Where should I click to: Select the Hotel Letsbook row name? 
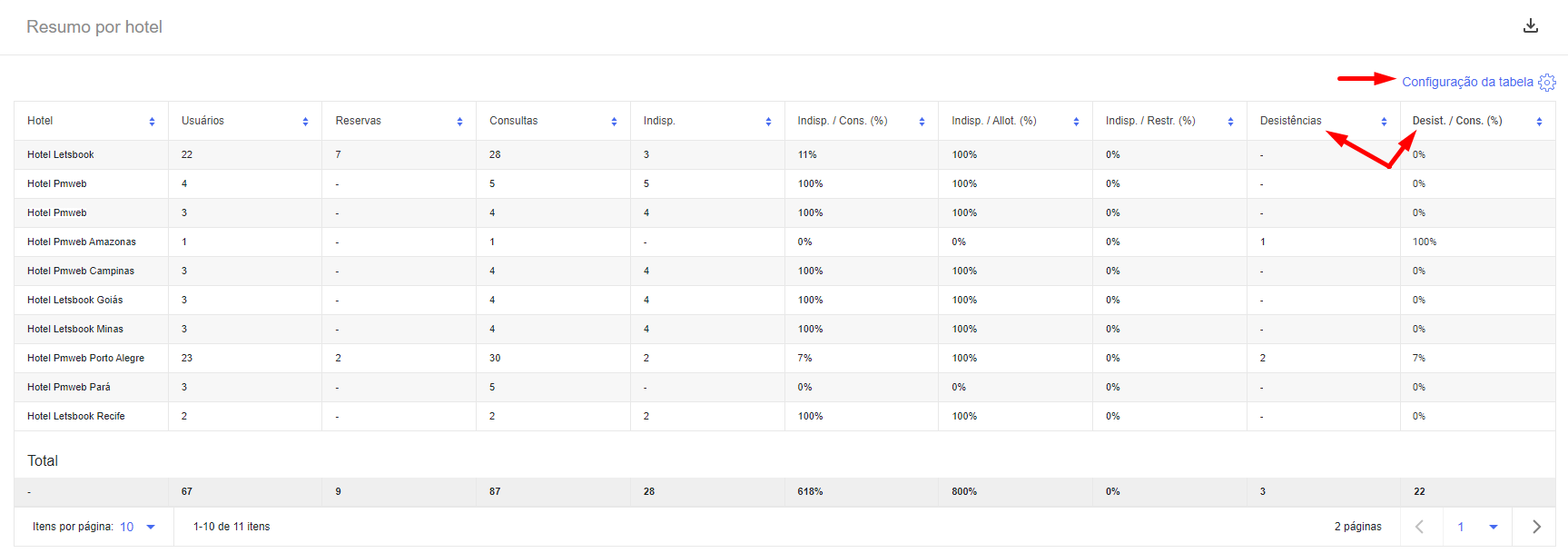pos(60,154)
